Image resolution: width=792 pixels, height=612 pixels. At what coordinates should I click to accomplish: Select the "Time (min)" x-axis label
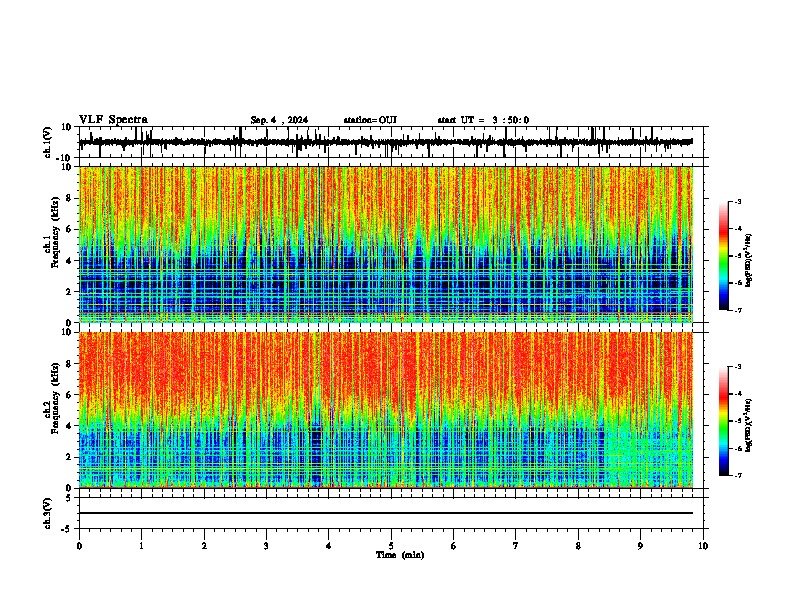point(400,555)
